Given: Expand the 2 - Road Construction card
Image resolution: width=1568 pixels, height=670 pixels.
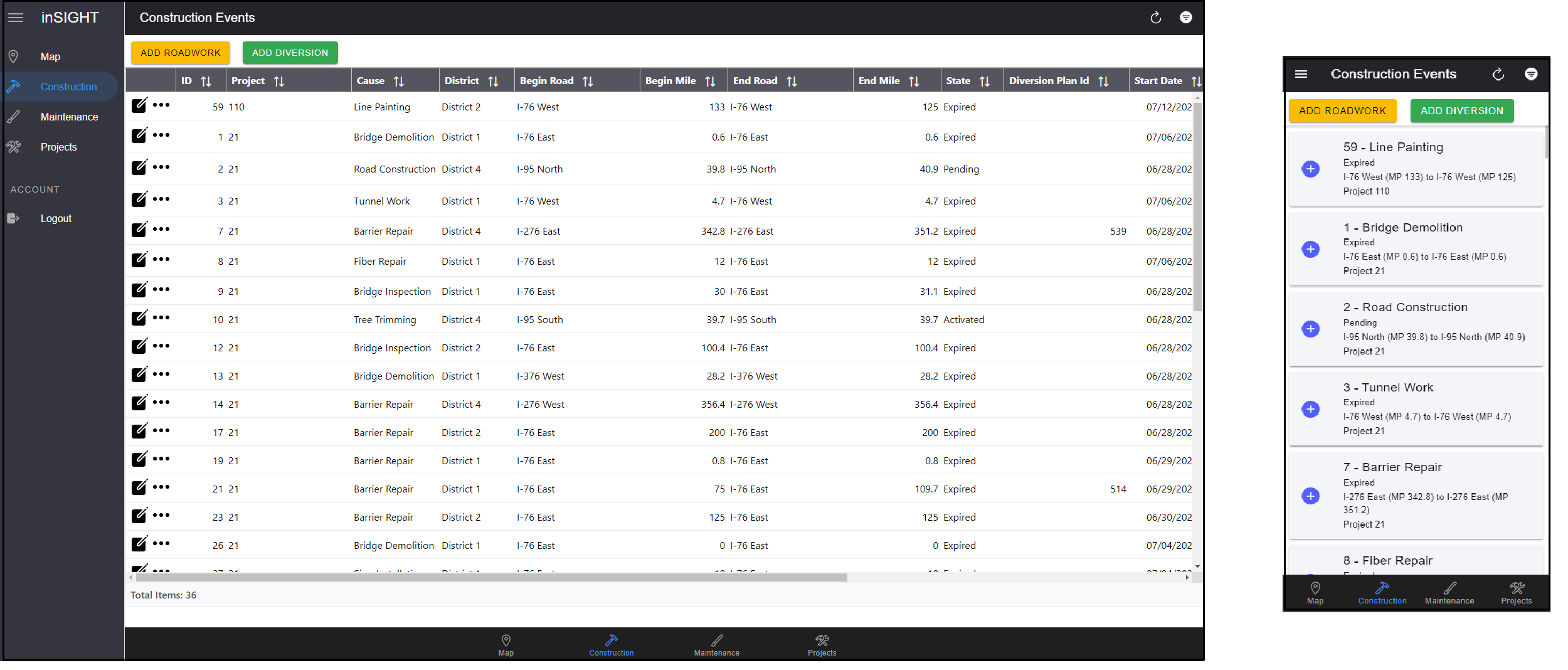Looking at the screenshot, I should pos(1311,329).
